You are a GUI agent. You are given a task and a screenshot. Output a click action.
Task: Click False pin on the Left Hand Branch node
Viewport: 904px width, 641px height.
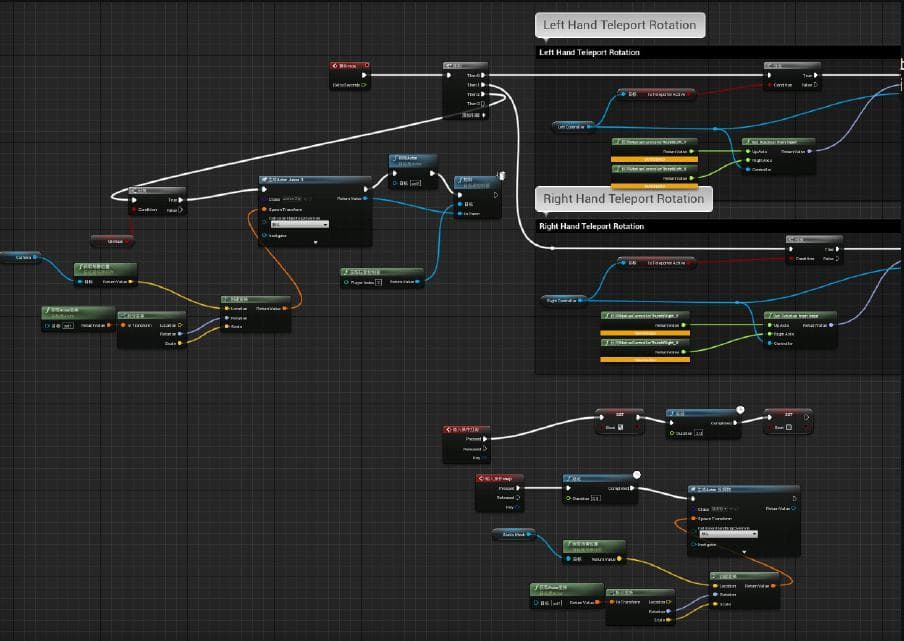click(815, 85)
